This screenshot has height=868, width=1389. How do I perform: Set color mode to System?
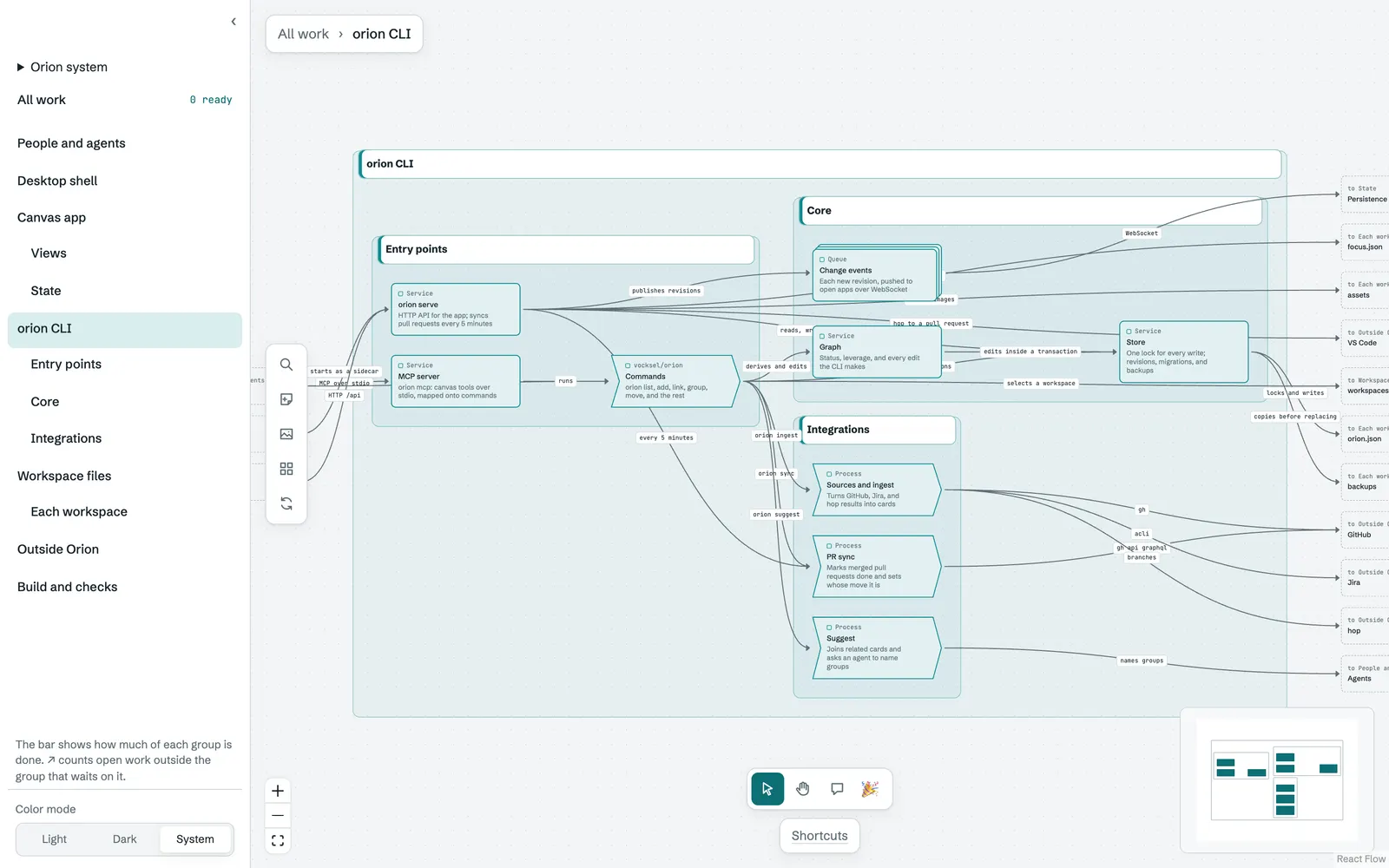(195, 839)
